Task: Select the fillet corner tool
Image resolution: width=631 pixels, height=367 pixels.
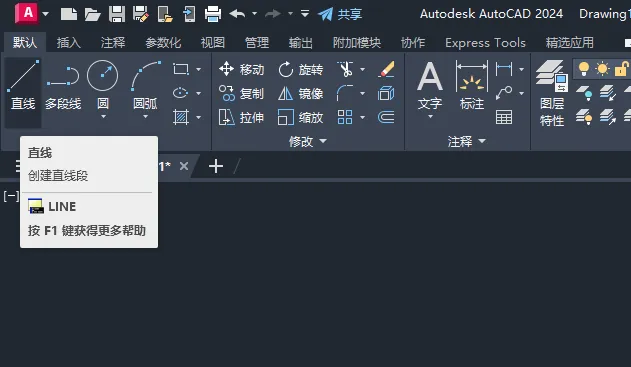Action: point(345,93)
